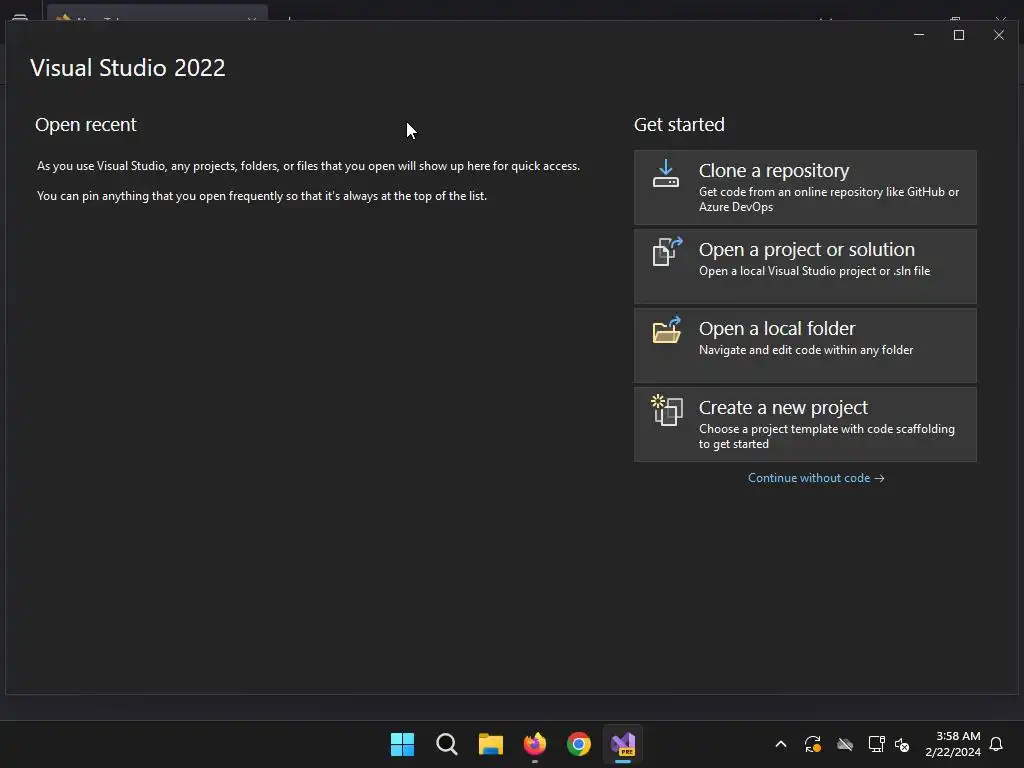This screenshot has width=1024, height=768.
Task: Choose Open a project or solution title
Action: point(807,249)
